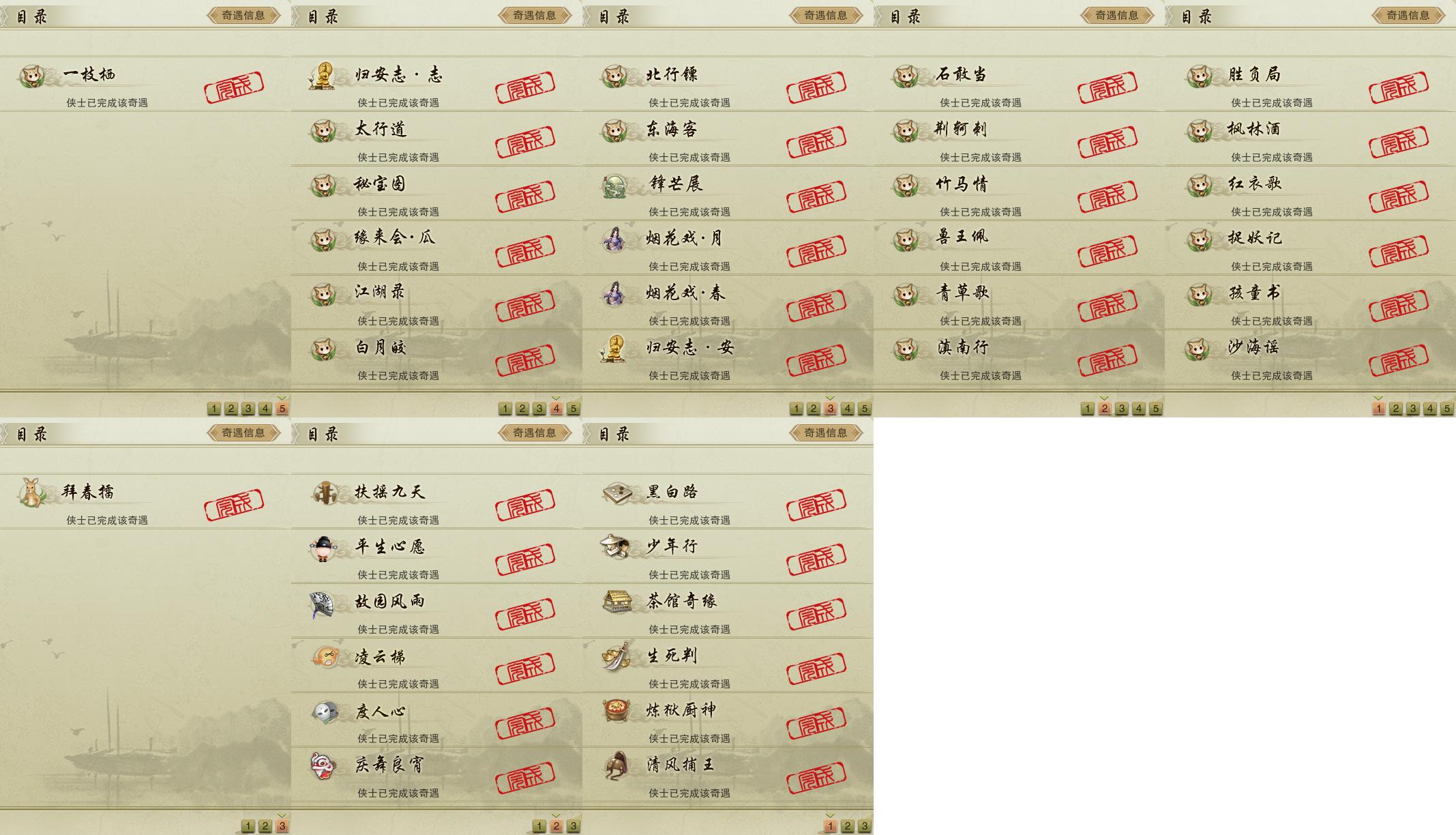Click the rabbit icon next to 拜春擂

pos(30,493)
